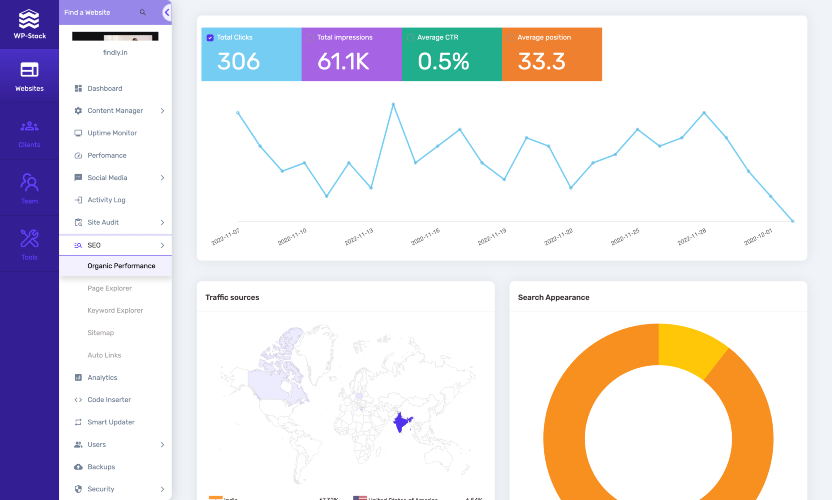Expand the Site Audit submenu chevron

coord(162,222)
